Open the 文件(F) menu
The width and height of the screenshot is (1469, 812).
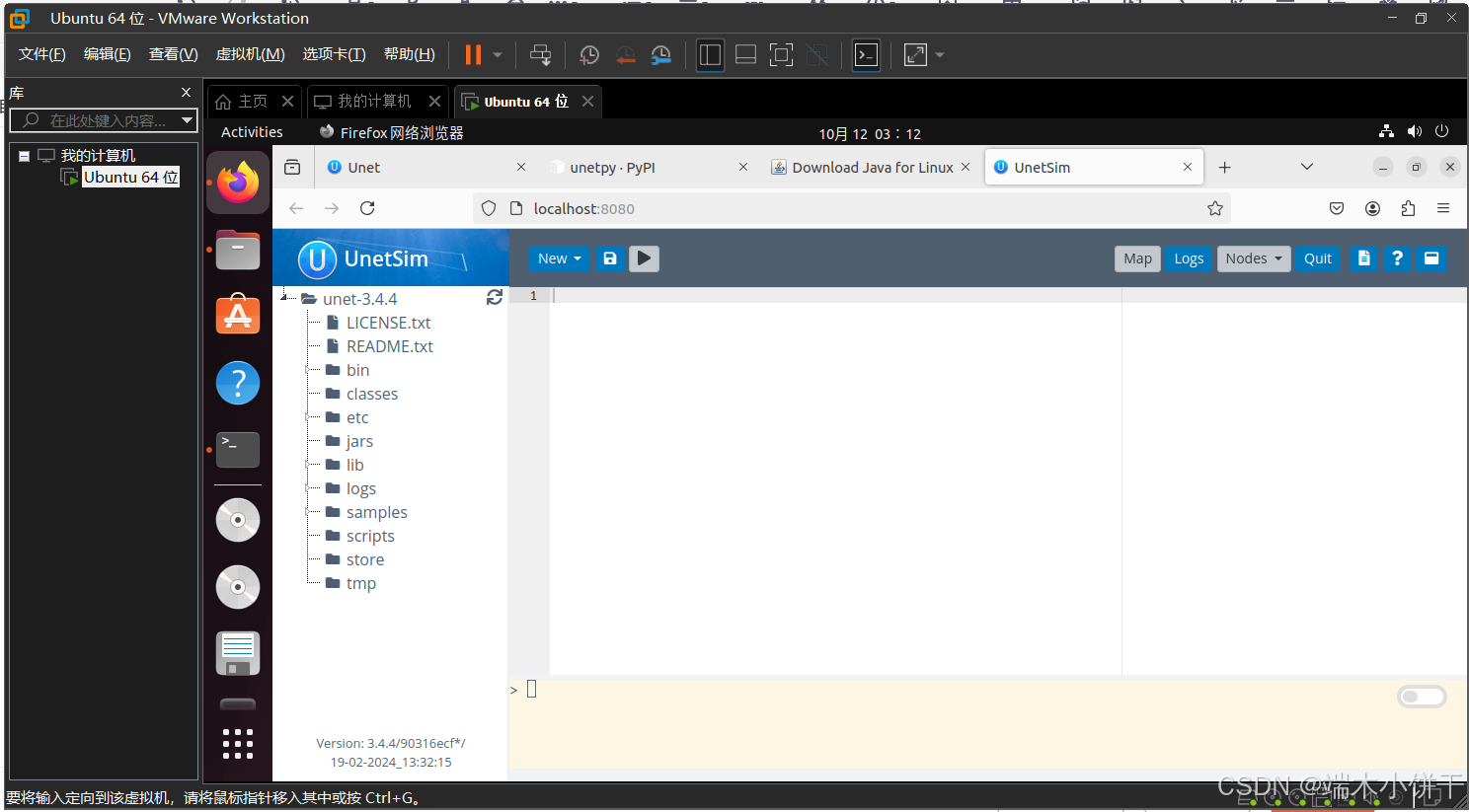click(x=41, y=54)
